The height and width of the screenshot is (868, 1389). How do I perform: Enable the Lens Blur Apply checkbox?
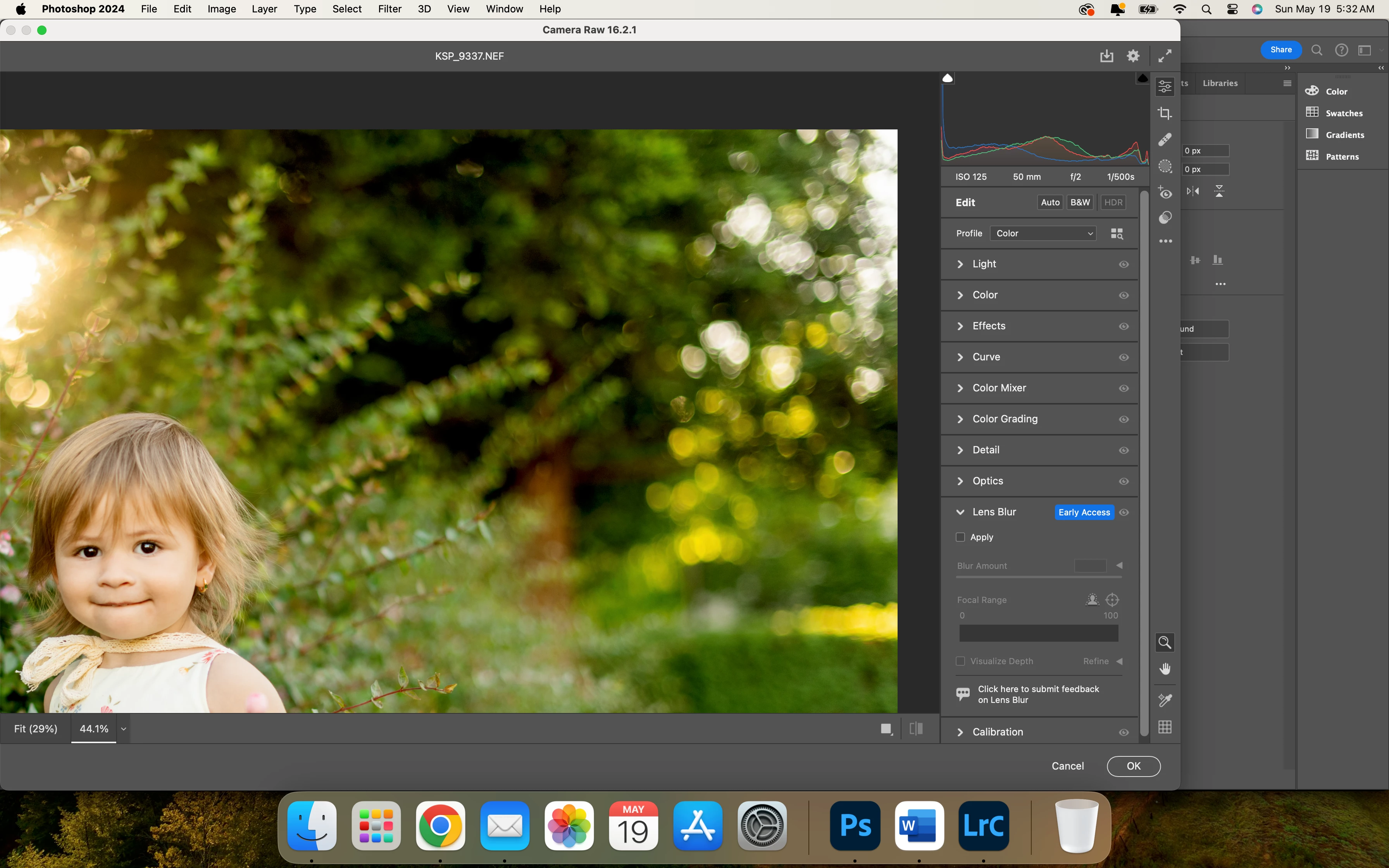click(x=960, y=537)
